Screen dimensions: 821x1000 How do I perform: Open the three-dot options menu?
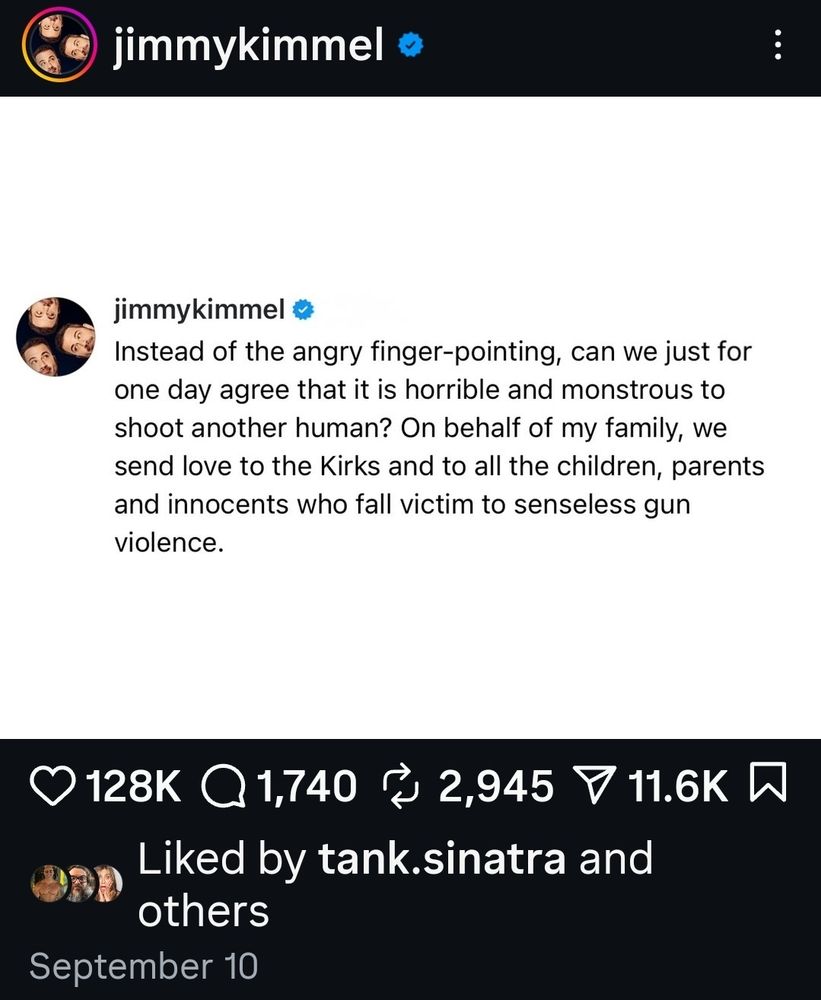pyautogui.click(x=777, y=45)
